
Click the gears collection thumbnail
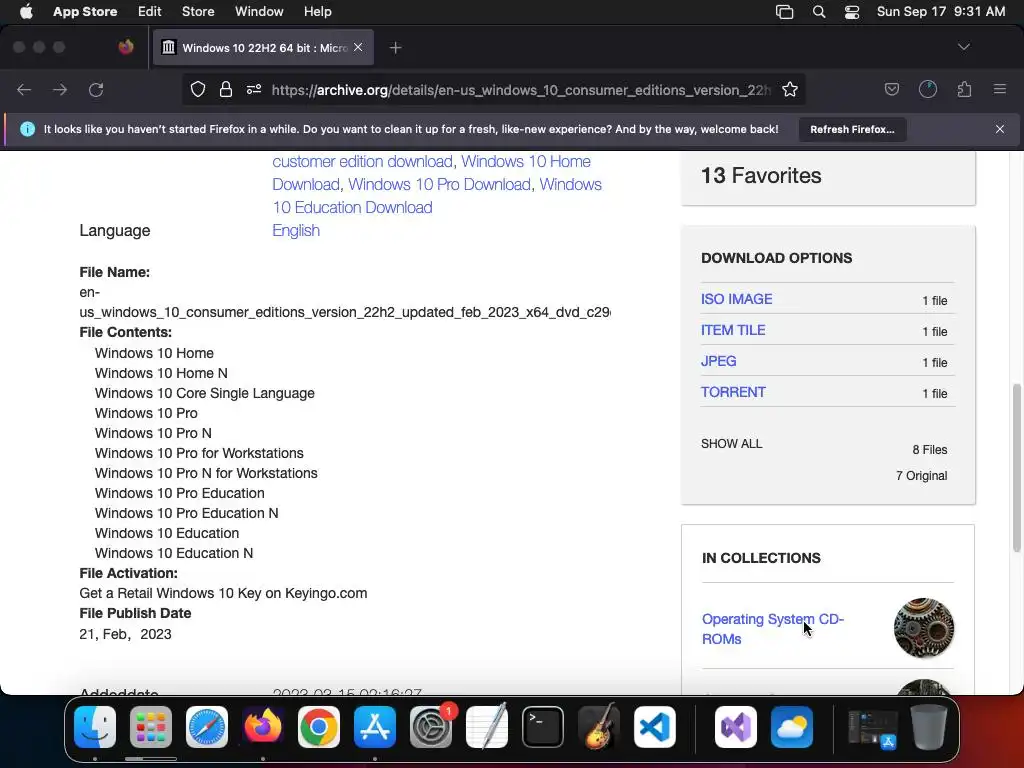(923, 628)
